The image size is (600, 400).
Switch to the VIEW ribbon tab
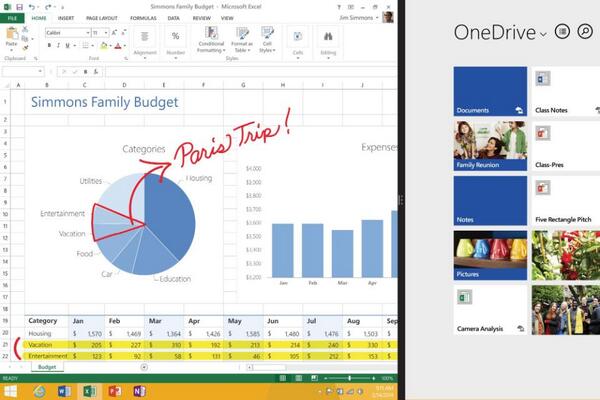click(x=227, y=18)
